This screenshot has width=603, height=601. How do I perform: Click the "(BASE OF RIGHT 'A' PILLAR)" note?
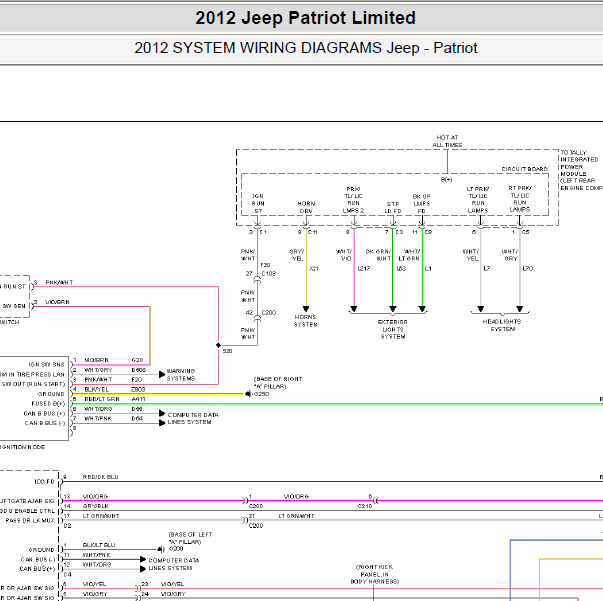pyautogui.click(x=278, y=383)
